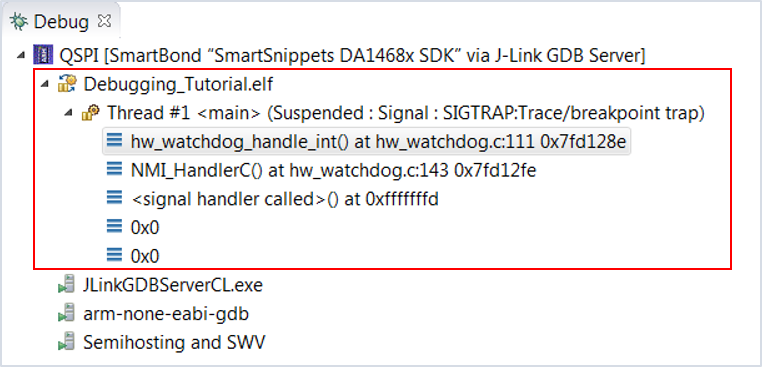Screen dimensions: 762x367
Task: Click the stack frame icon beside NMI_HandlerC()
Action: [x=114, y=170]
